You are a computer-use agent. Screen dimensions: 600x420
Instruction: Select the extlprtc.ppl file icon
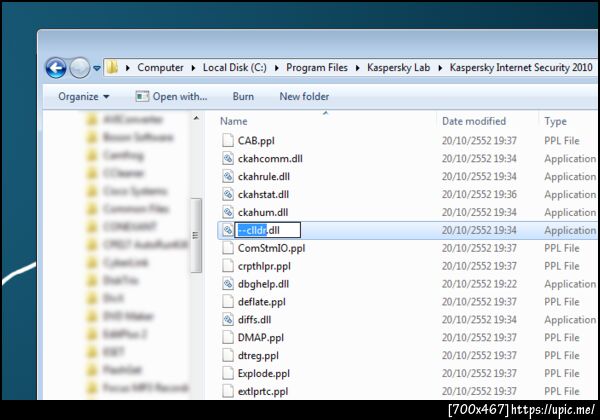228,391
